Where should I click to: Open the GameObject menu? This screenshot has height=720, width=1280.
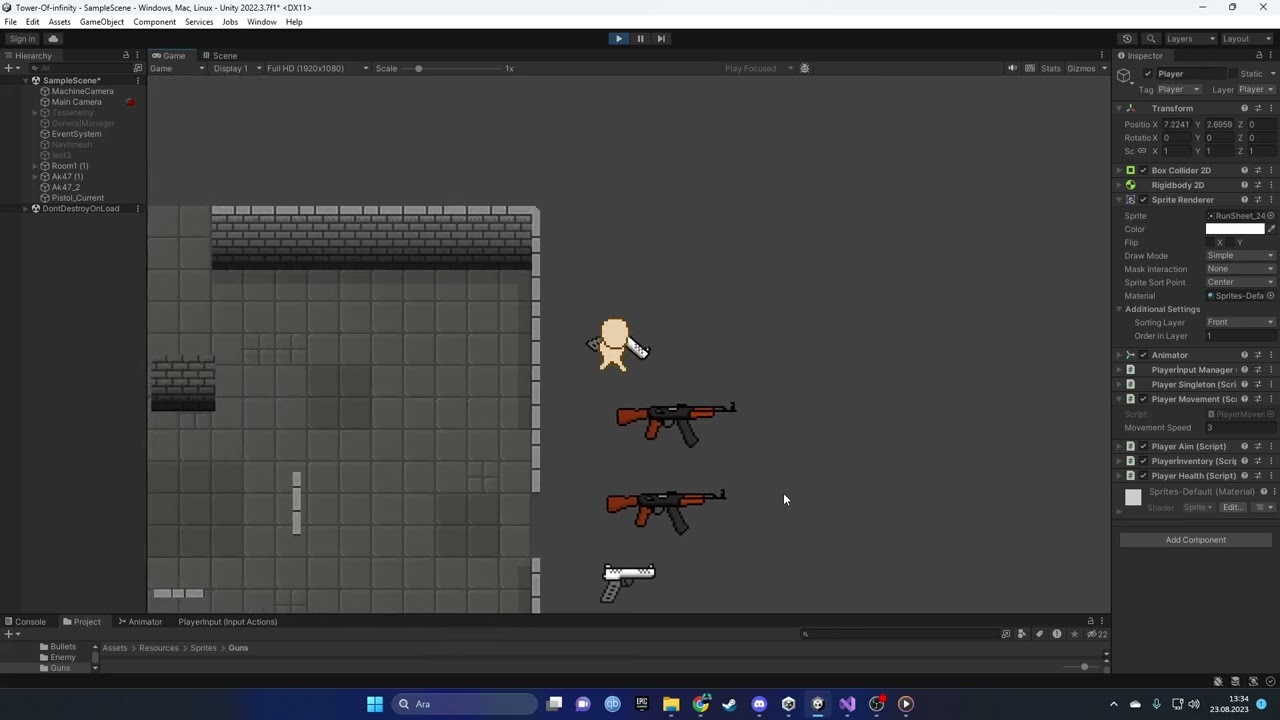point(101,22)
